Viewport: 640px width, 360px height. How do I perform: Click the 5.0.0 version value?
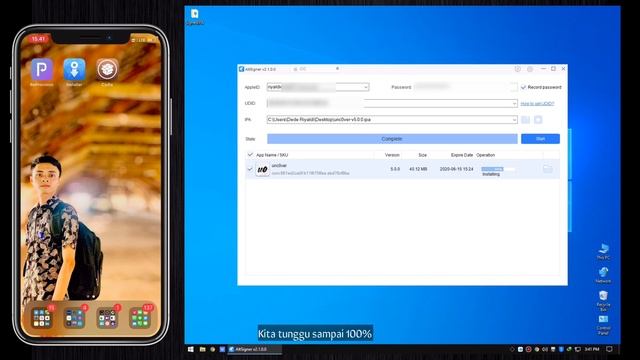(x=395, y=169)
